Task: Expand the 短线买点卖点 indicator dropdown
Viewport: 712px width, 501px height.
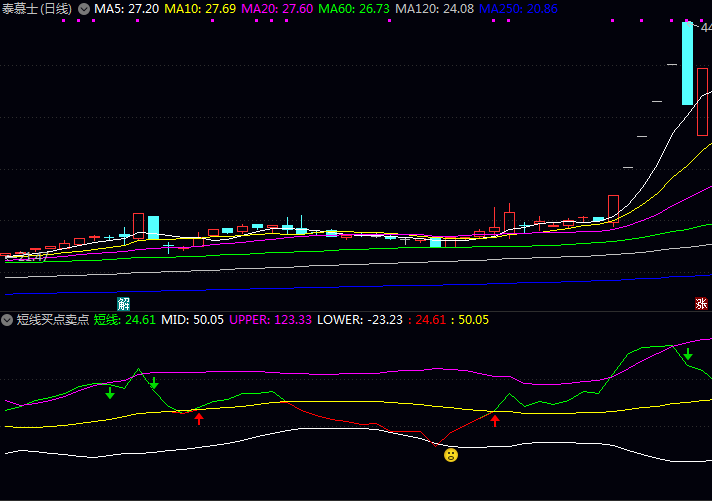Action: pyautogui.click(x=8, y=320)
